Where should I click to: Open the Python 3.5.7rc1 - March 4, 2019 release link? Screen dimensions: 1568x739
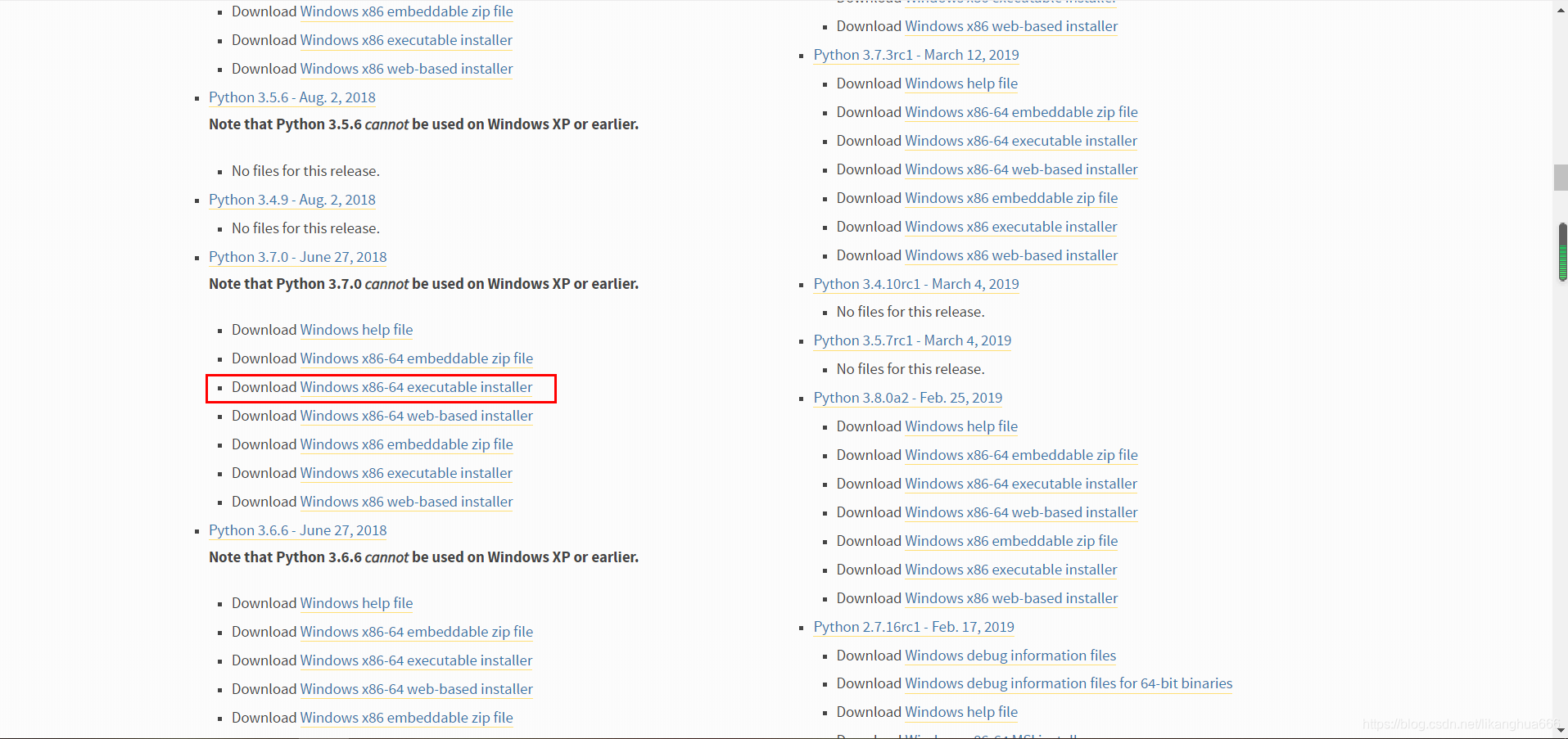[912, 340]
